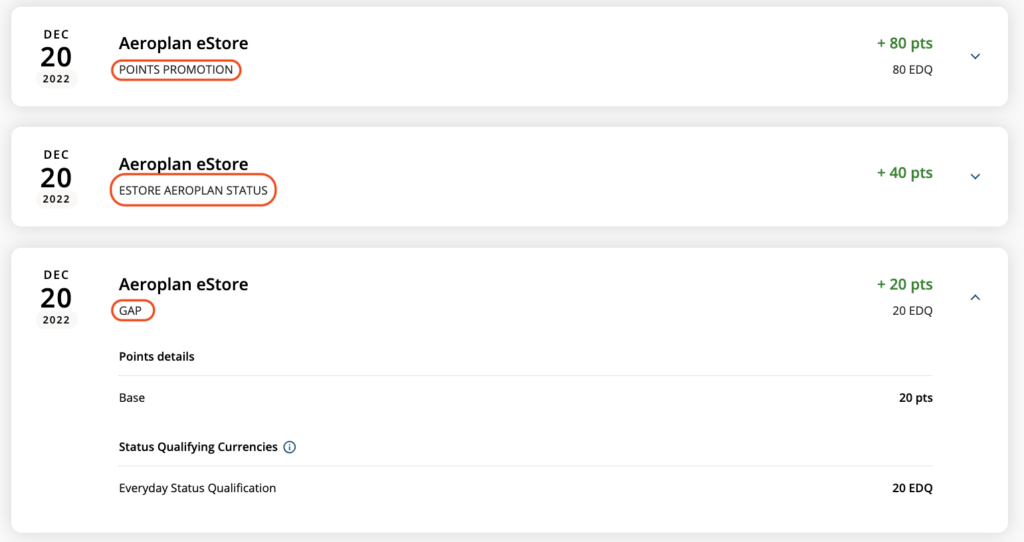Click the green +20 pts amount
The image size is (1024, 542).
[x=904, y=285]
